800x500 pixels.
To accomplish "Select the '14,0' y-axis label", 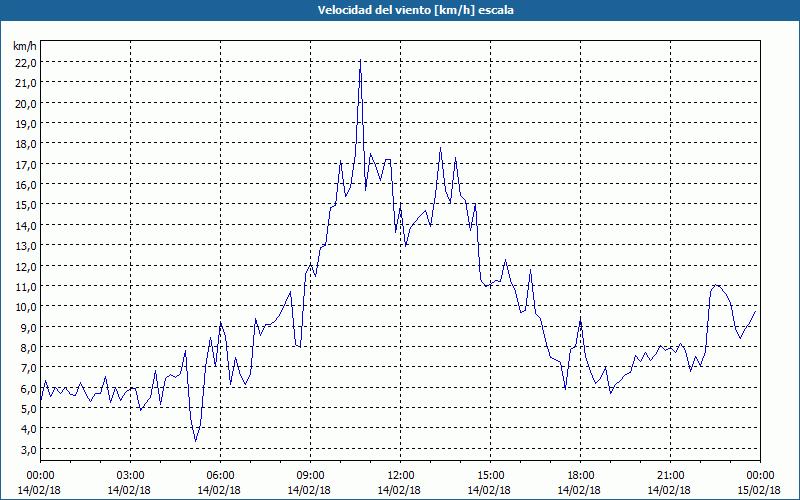I will [27, 226].
